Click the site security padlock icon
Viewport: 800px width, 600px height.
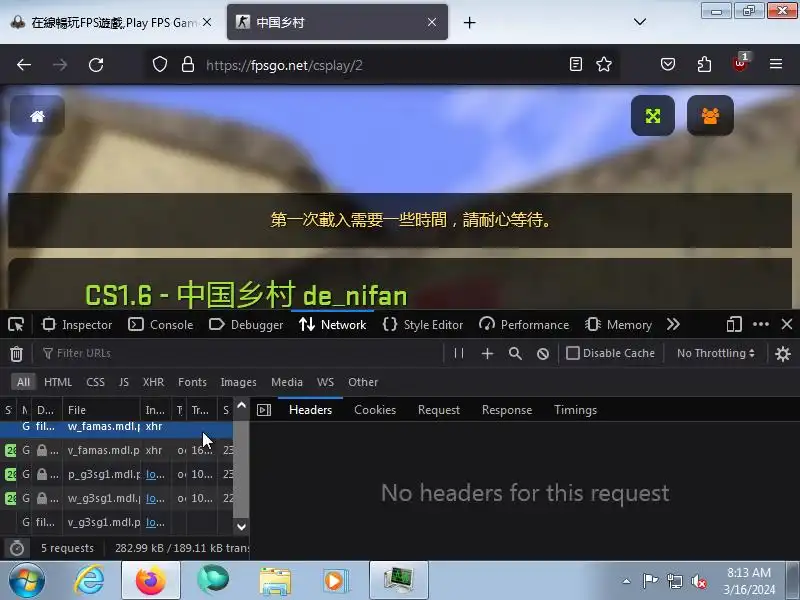pos(188,64)
